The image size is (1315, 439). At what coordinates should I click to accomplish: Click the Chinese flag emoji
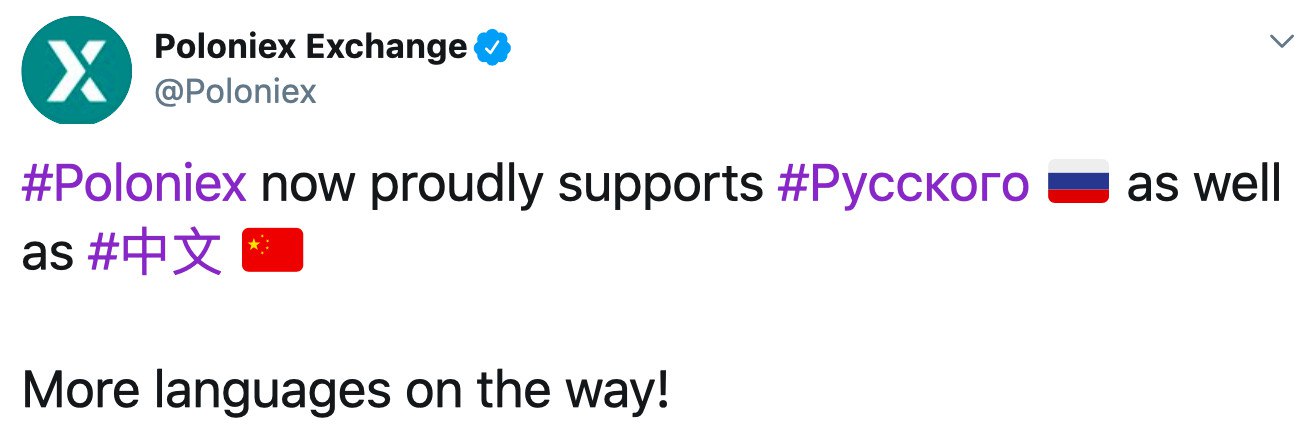[272, 253]
